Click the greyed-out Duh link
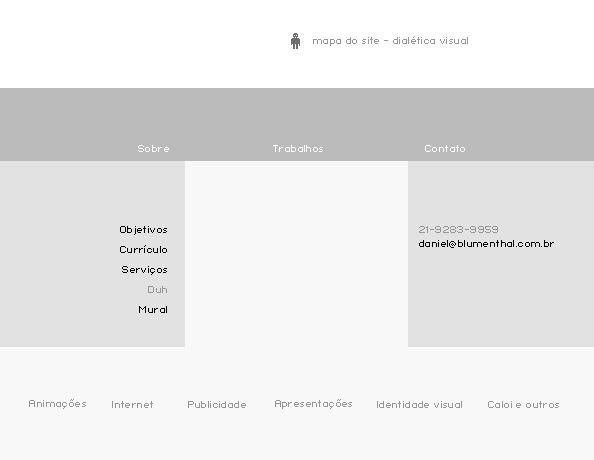594x460 pixels. [157, 290]
